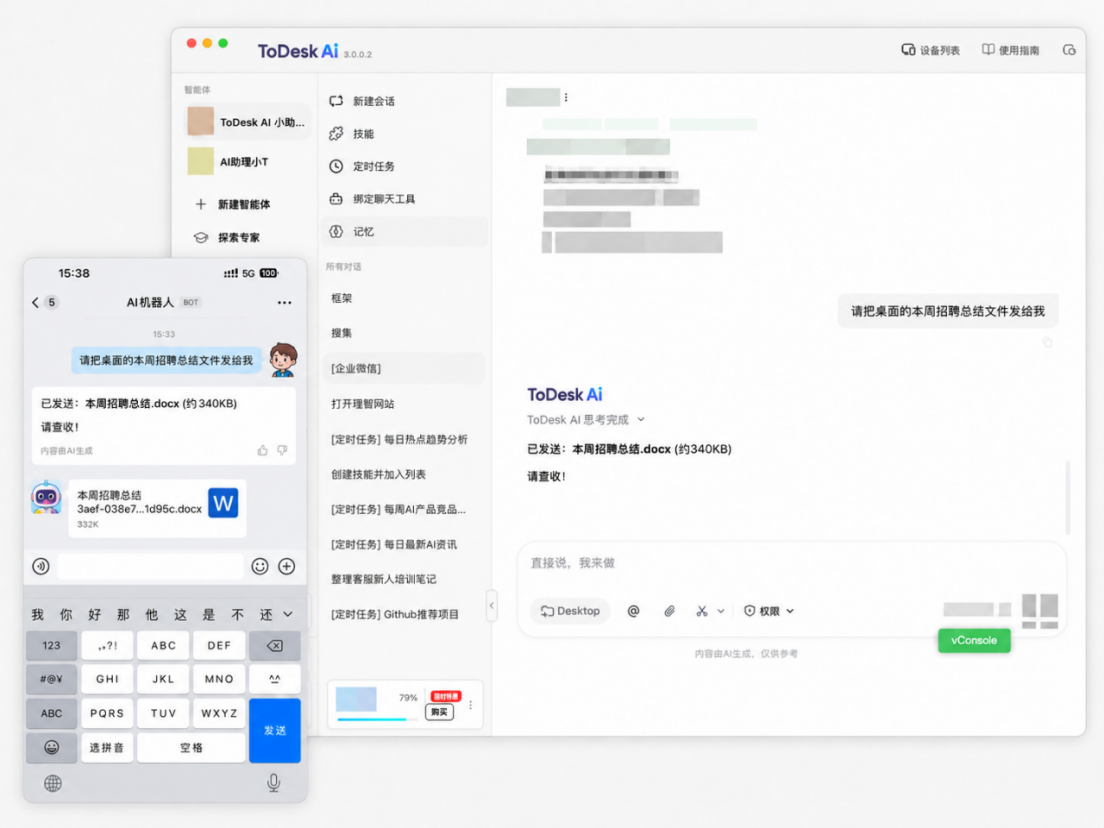Viewport: 1104px width, 828px height.
Task: Open the three-dot menu beside the blurred title
Action: tap(566, 98)
